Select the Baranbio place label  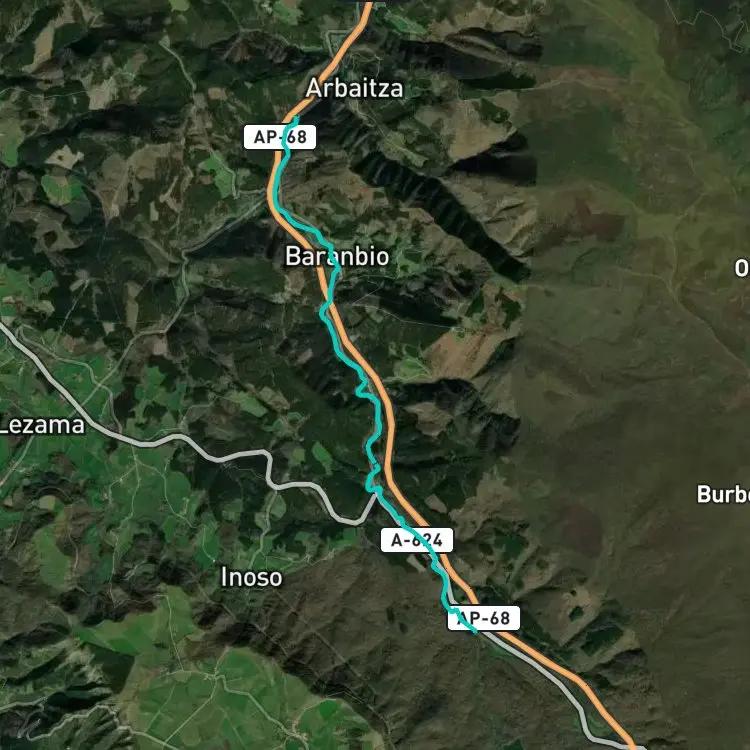pyautogui.click(x=337, y=256)
